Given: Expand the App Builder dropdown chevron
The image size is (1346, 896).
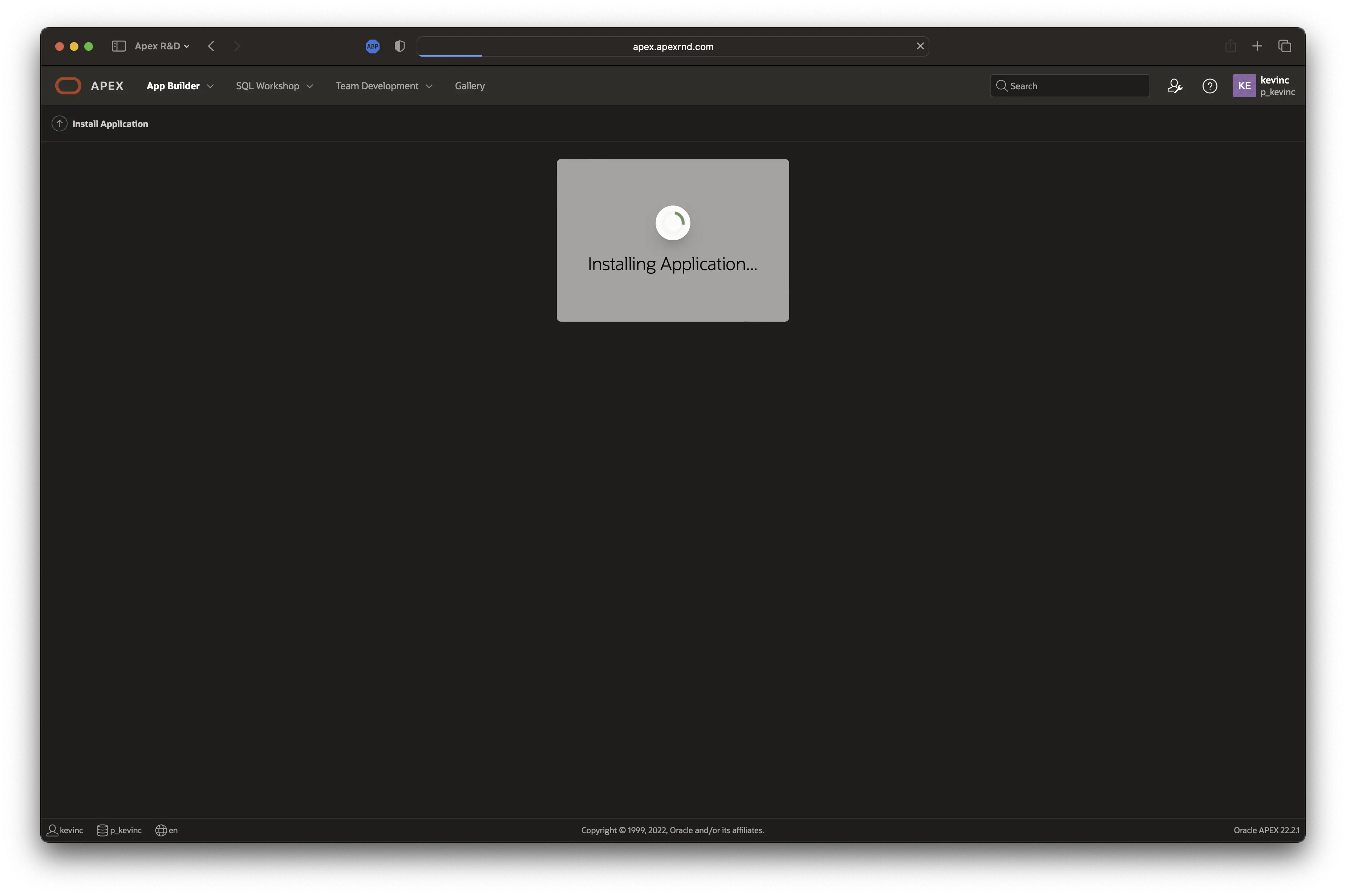Looking at the screenshot, I should 210,86.
